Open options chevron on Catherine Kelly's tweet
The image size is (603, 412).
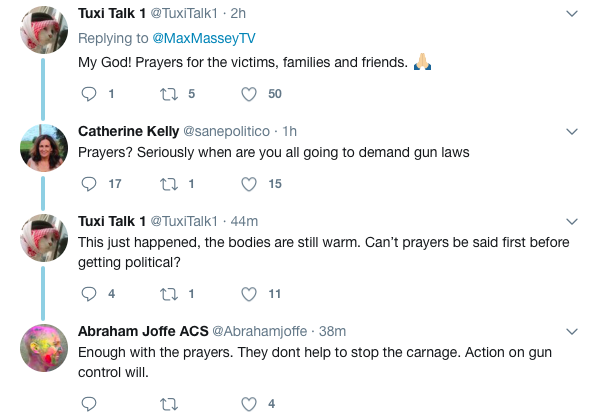(572, 132)
